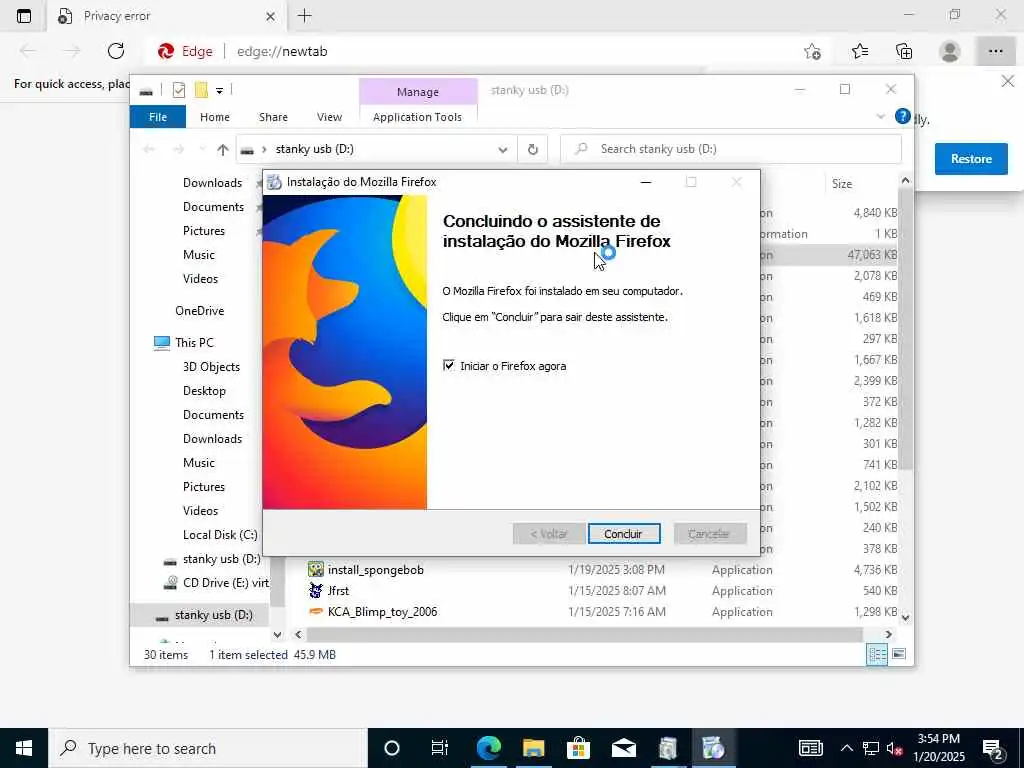This screenshot has width=1024, height=768.
Task: Sort files by Size column header
Action: (841, 184)
